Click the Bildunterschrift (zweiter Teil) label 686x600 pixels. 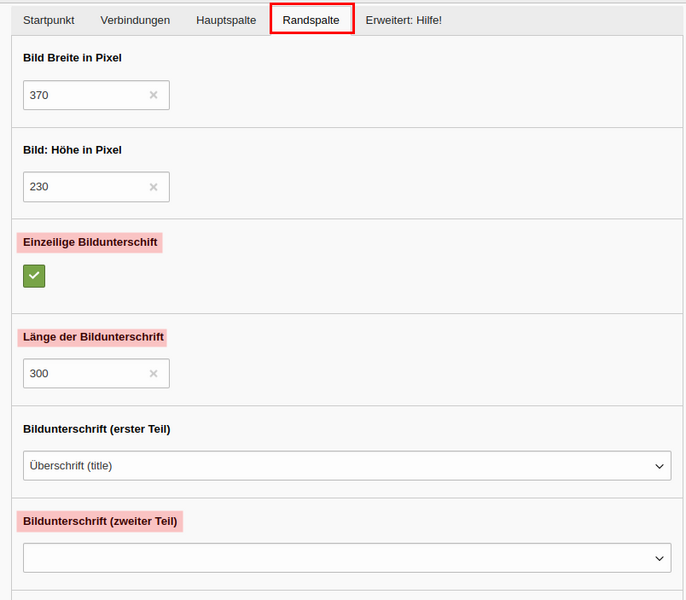pyautogui.click(x=100, y=521)
